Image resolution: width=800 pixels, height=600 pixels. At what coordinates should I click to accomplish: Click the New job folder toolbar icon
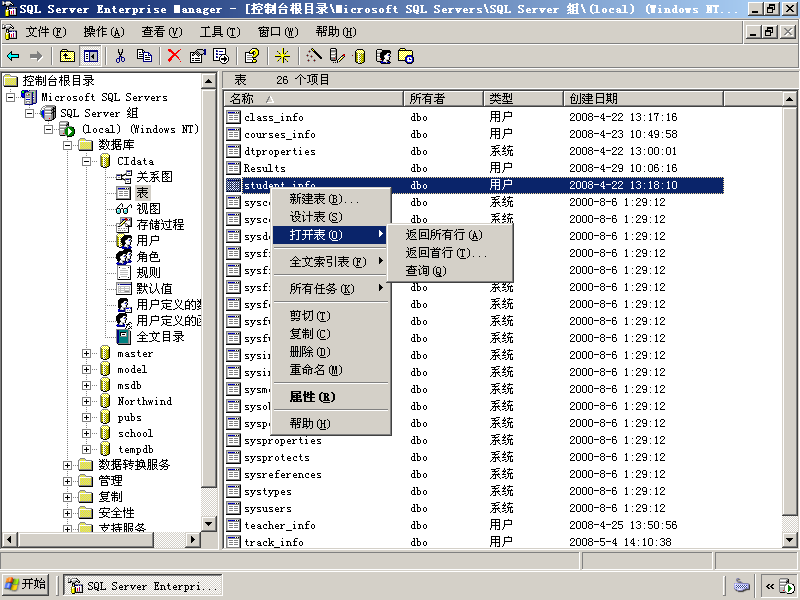[x=406, y=56]
